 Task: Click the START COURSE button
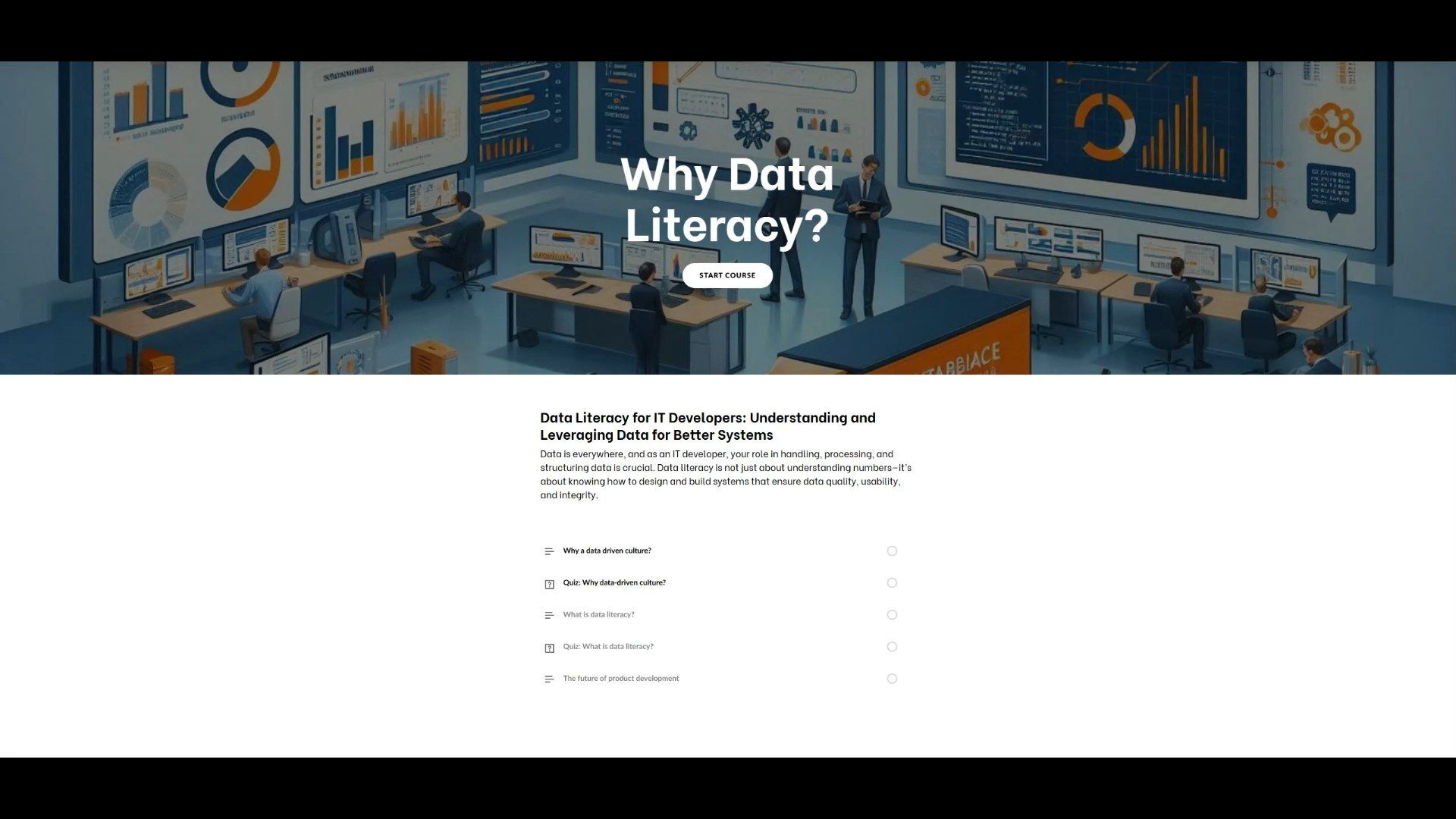726,275
